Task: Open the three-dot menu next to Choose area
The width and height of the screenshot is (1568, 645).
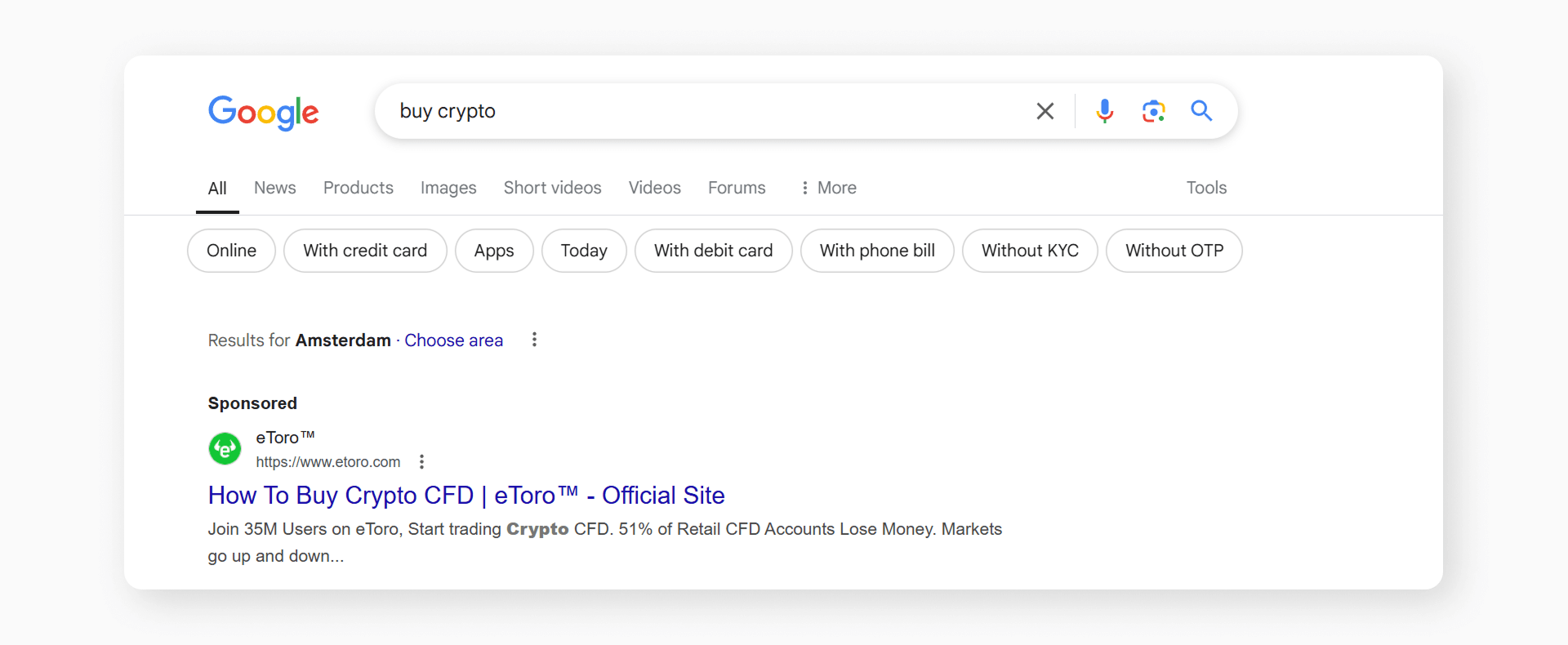Action: [534, 340]
